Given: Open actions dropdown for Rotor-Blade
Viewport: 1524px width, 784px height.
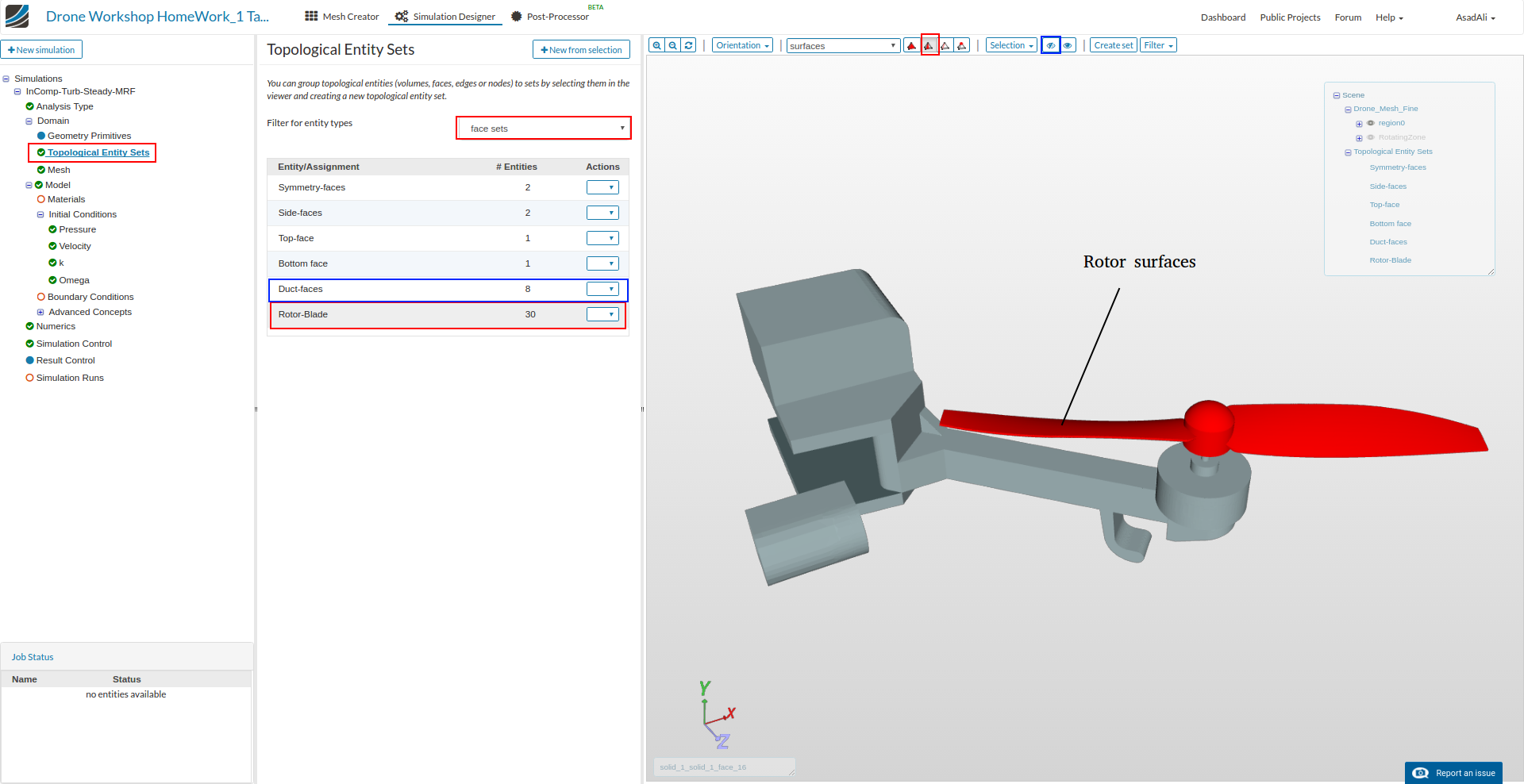Looking at the screenshot, I should point(602,314).
